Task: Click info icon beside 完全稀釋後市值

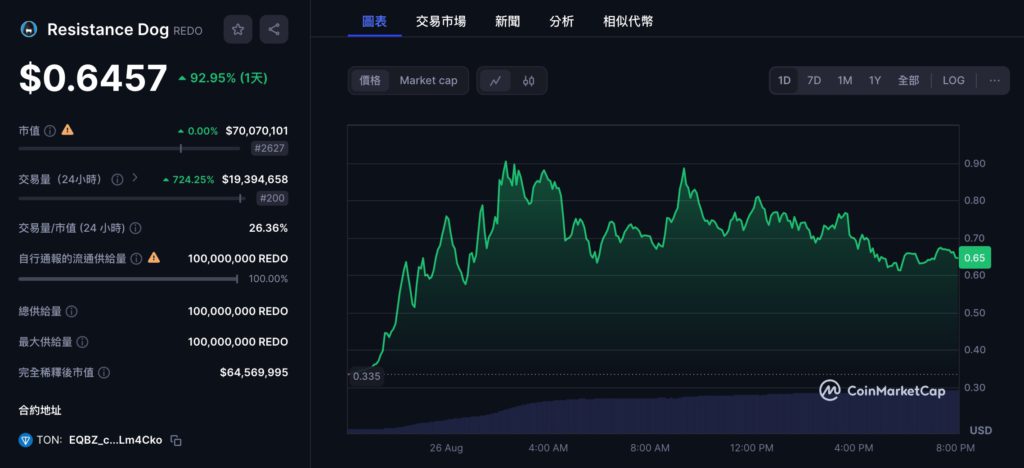Action: (x=104, y=373)
